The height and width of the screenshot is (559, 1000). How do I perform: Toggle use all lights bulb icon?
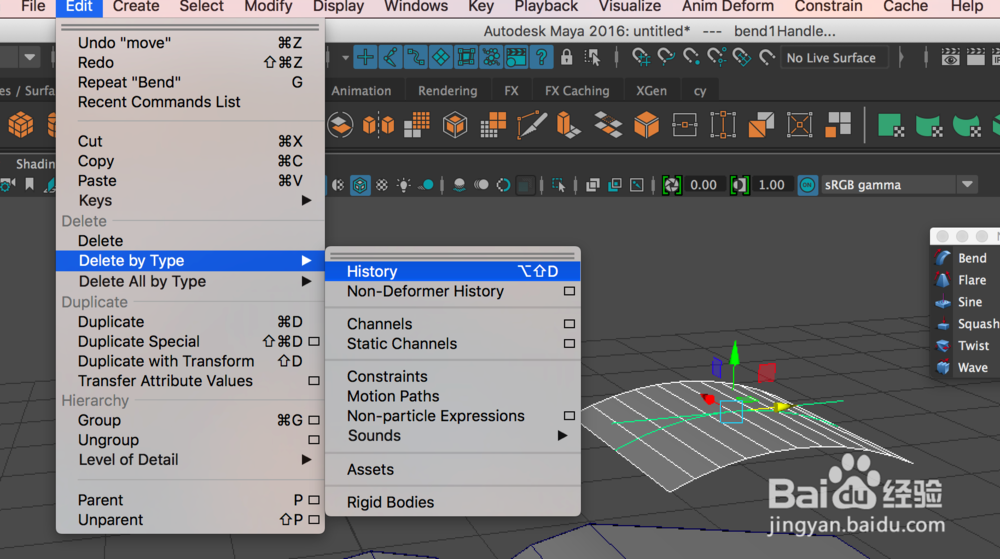[404, 185]
